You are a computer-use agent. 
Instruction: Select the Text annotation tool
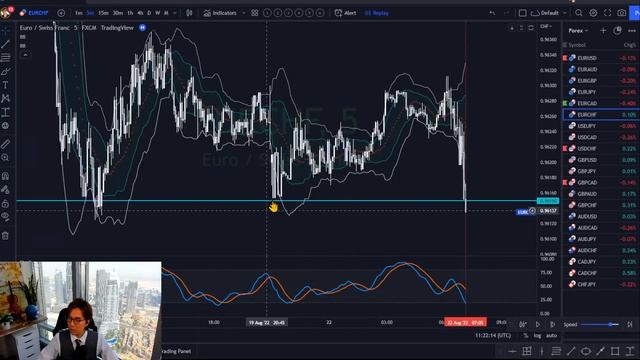[x=6, y=85]
